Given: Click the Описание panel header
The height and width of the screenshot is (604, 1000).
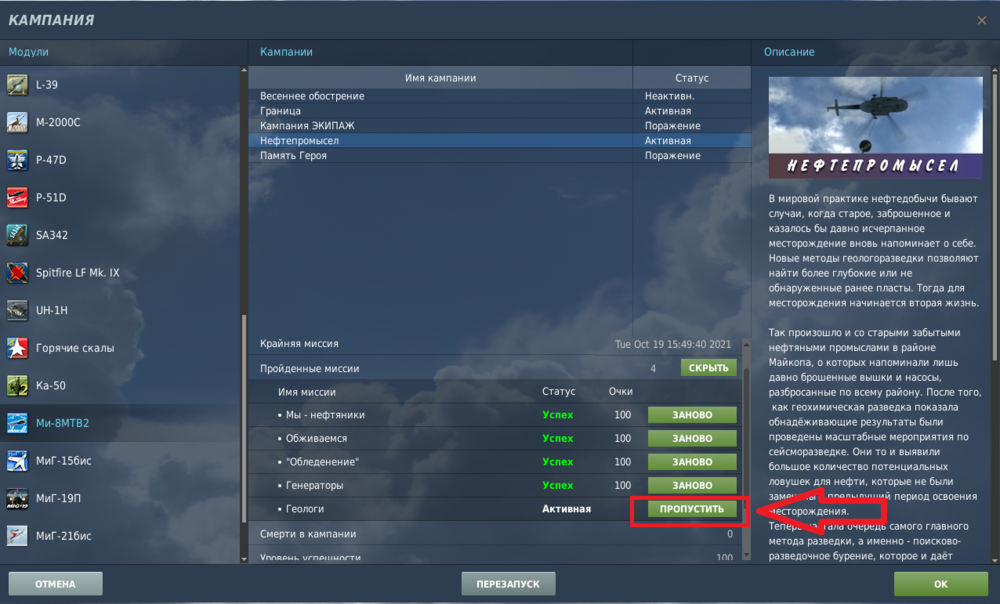Looking at the screenshot, I should (x=789, y=52).
